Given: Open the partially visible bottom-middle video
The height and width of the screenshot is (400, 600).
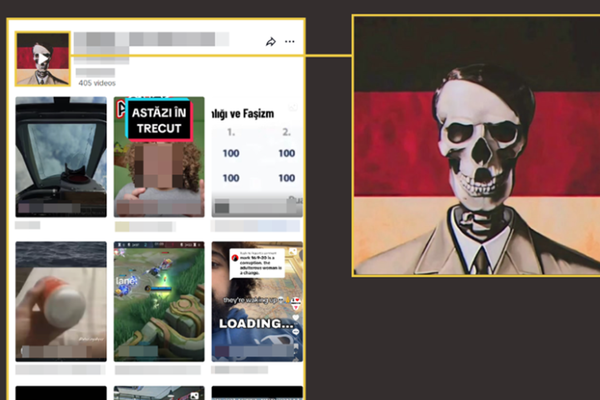Looking at the screenshot, I should point(159,393).
